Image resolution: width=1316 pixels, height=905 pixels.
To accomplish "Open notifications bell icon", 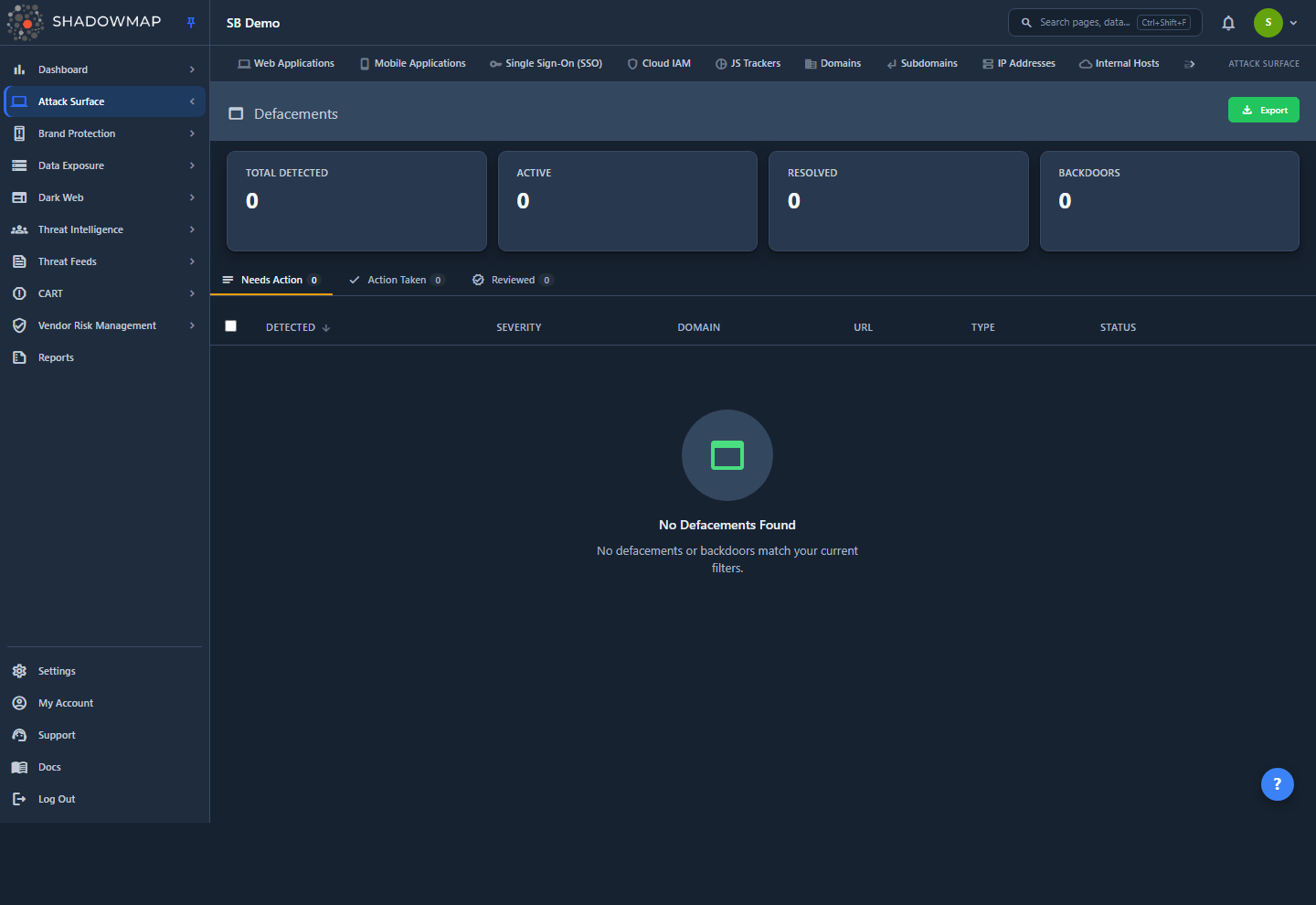I will (1228, 23).
